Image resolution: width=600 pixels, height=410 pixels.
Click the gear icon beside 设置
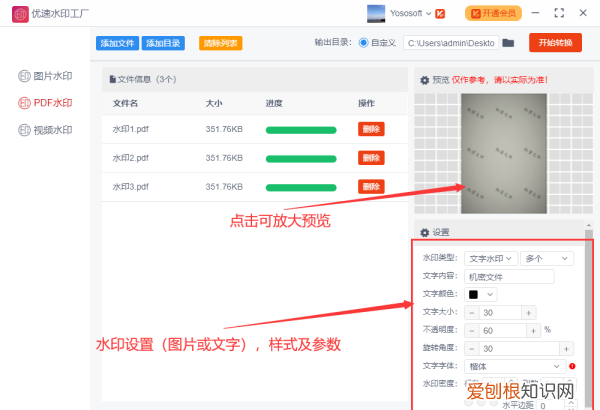(x=424, y=232)
